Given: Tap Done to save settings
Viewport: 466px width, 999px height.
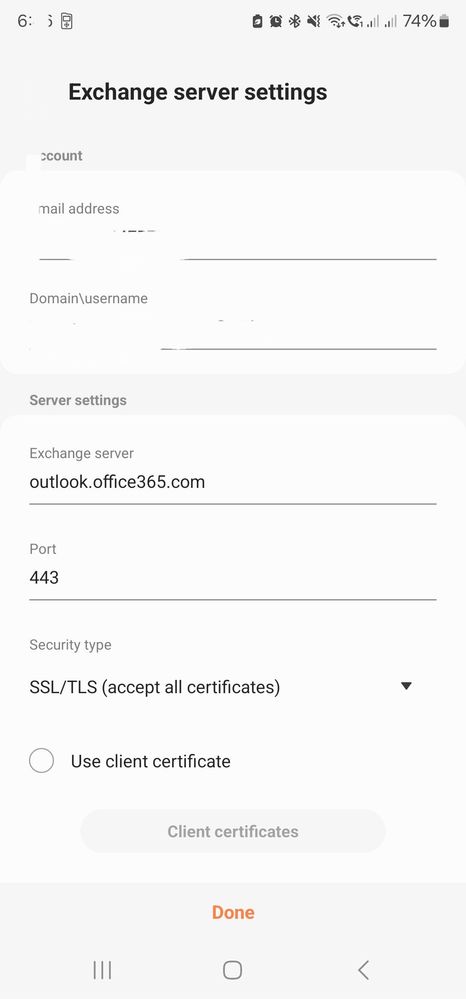Looking at the screenshot, I should [233, 912].
